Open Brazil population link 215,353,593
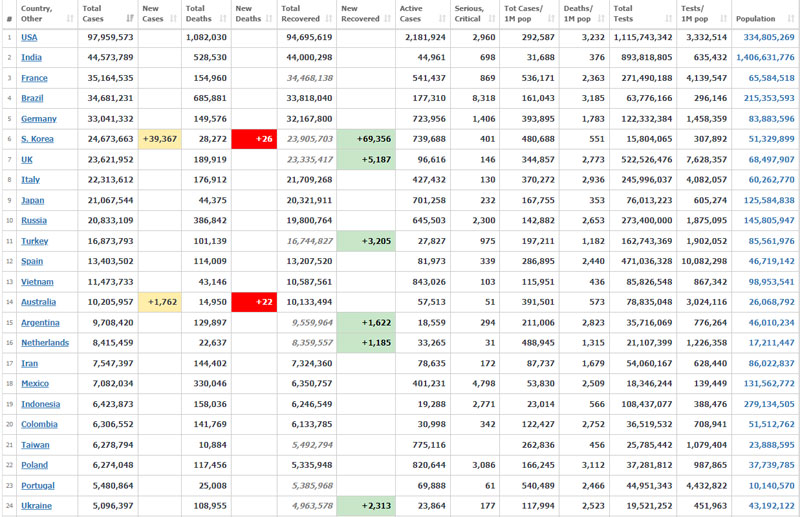 [x=769, y=98]
